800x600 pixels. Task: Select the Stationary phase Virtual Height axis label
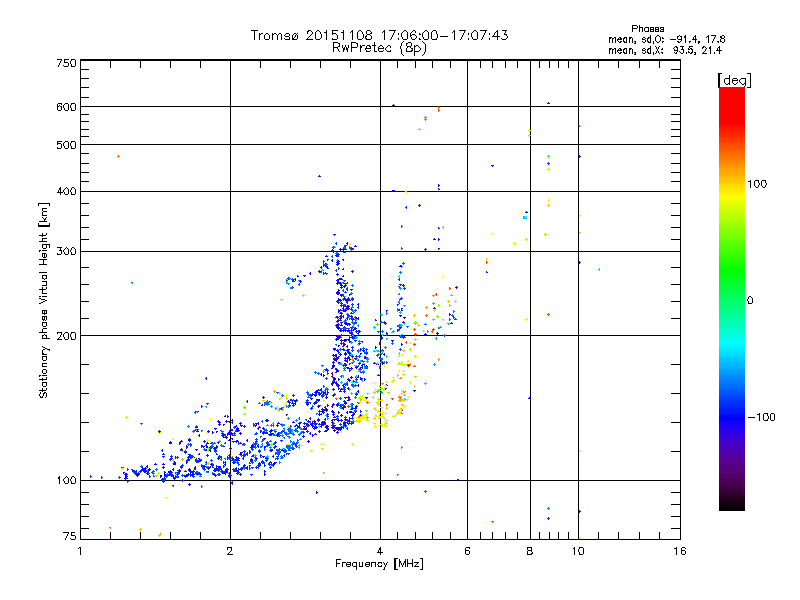[43, 301]
